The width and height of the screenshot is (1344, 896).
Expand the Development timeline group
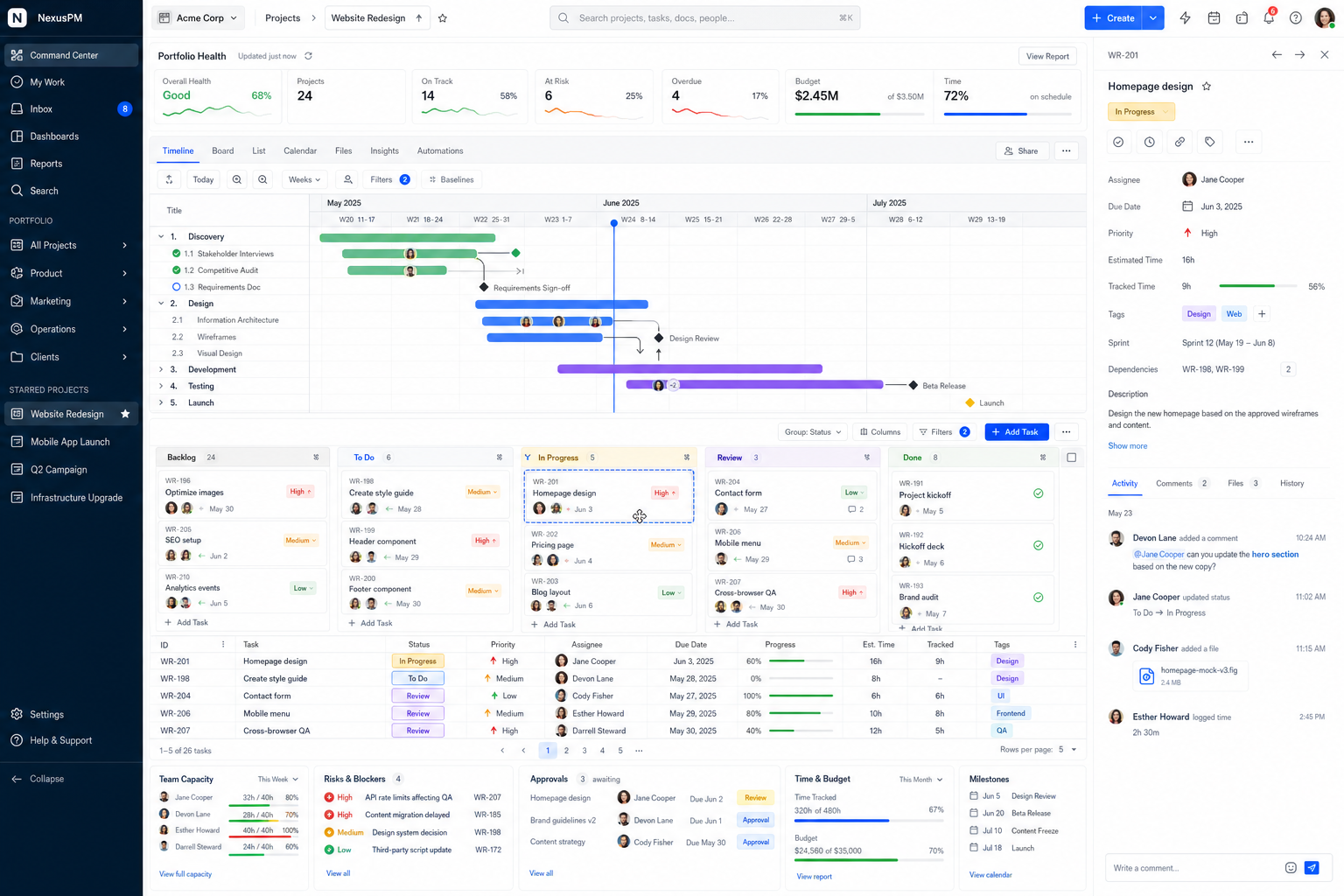(161, 369)
